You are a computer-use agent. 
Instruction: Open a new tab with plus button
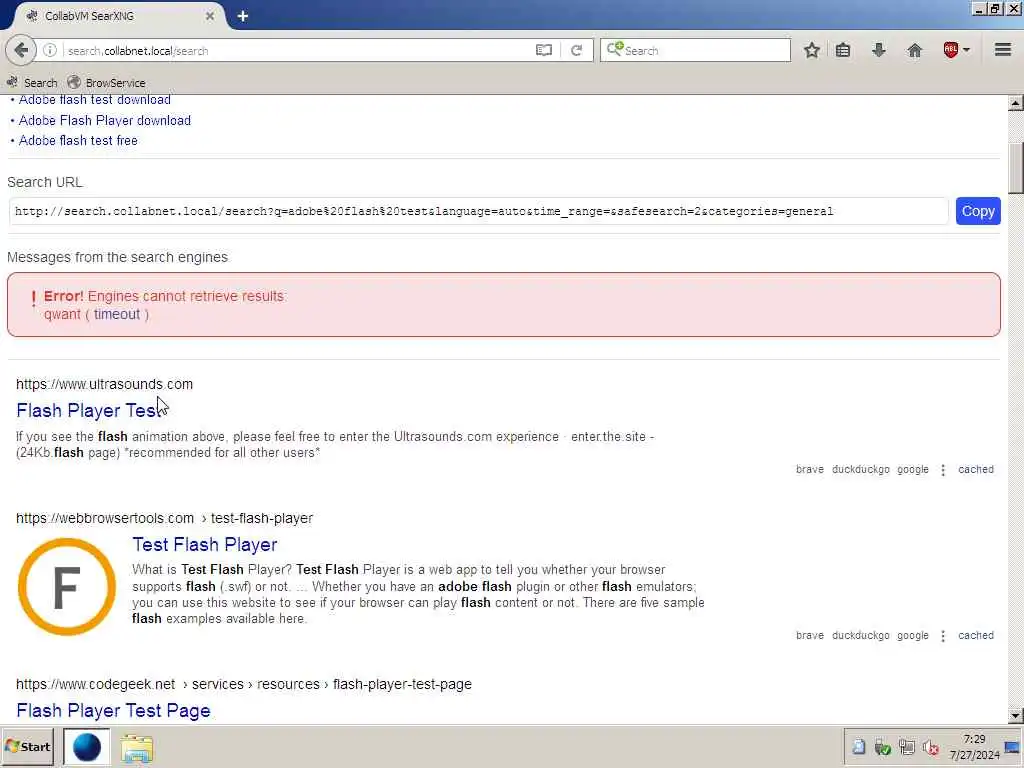(243, 16)
